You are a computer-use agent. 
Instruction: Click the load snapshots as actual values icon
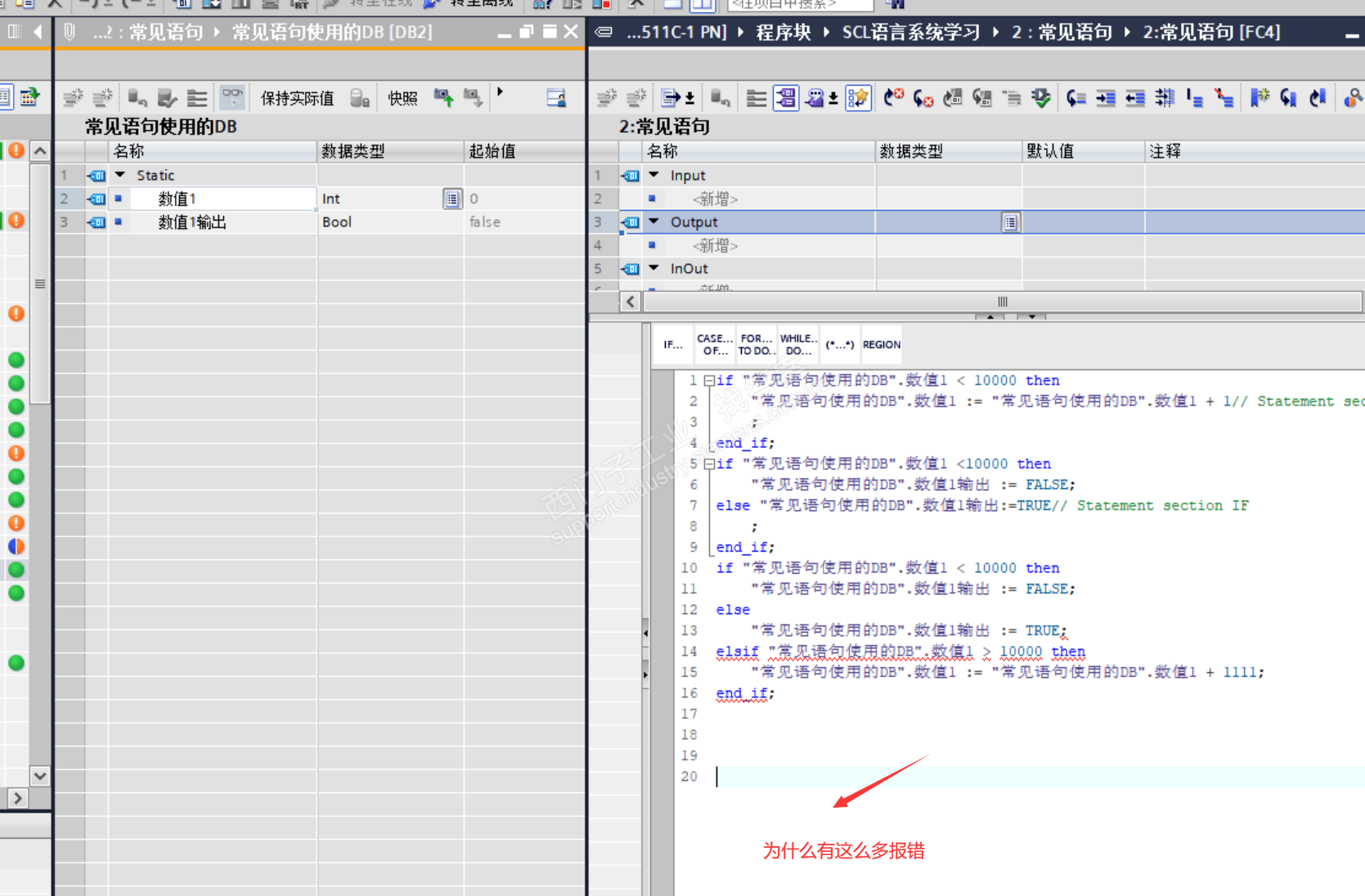[x=473, y=98]
